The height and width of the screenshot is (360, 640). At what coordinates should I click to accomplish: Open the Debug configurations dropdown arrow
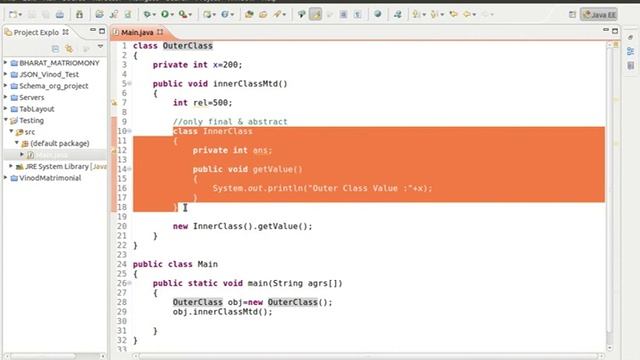pos(154,15)
